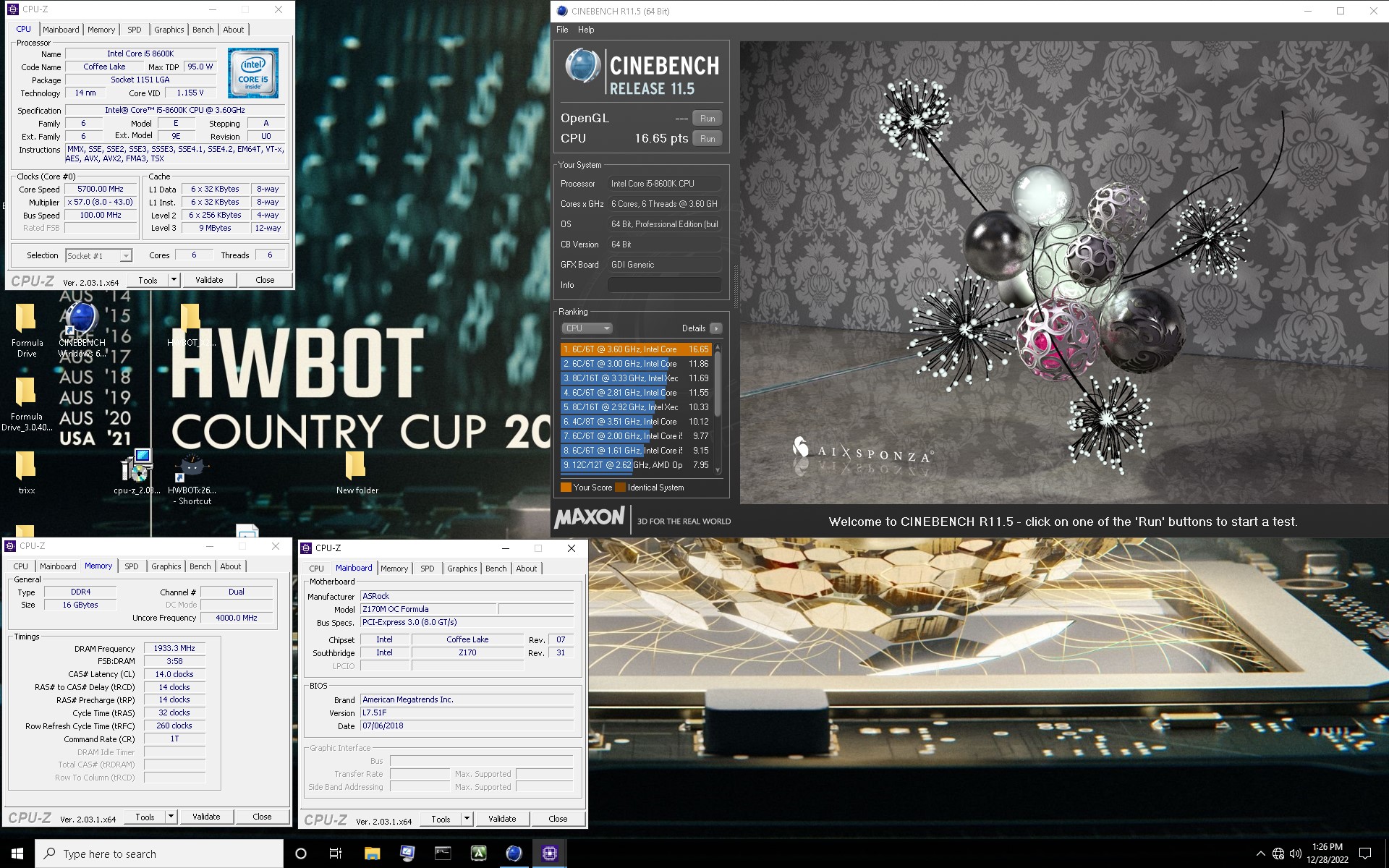Open the trixx folder on desktop
Screen dimensions: 1389x868
pos(26,473)
